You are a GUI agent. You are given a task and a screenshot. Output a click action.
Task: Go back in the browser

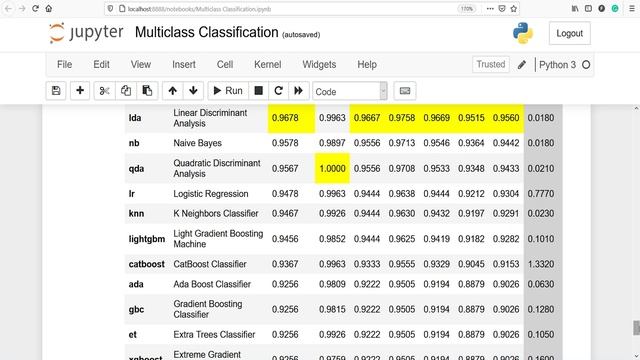pyautogui.click(x=8, y=9)
